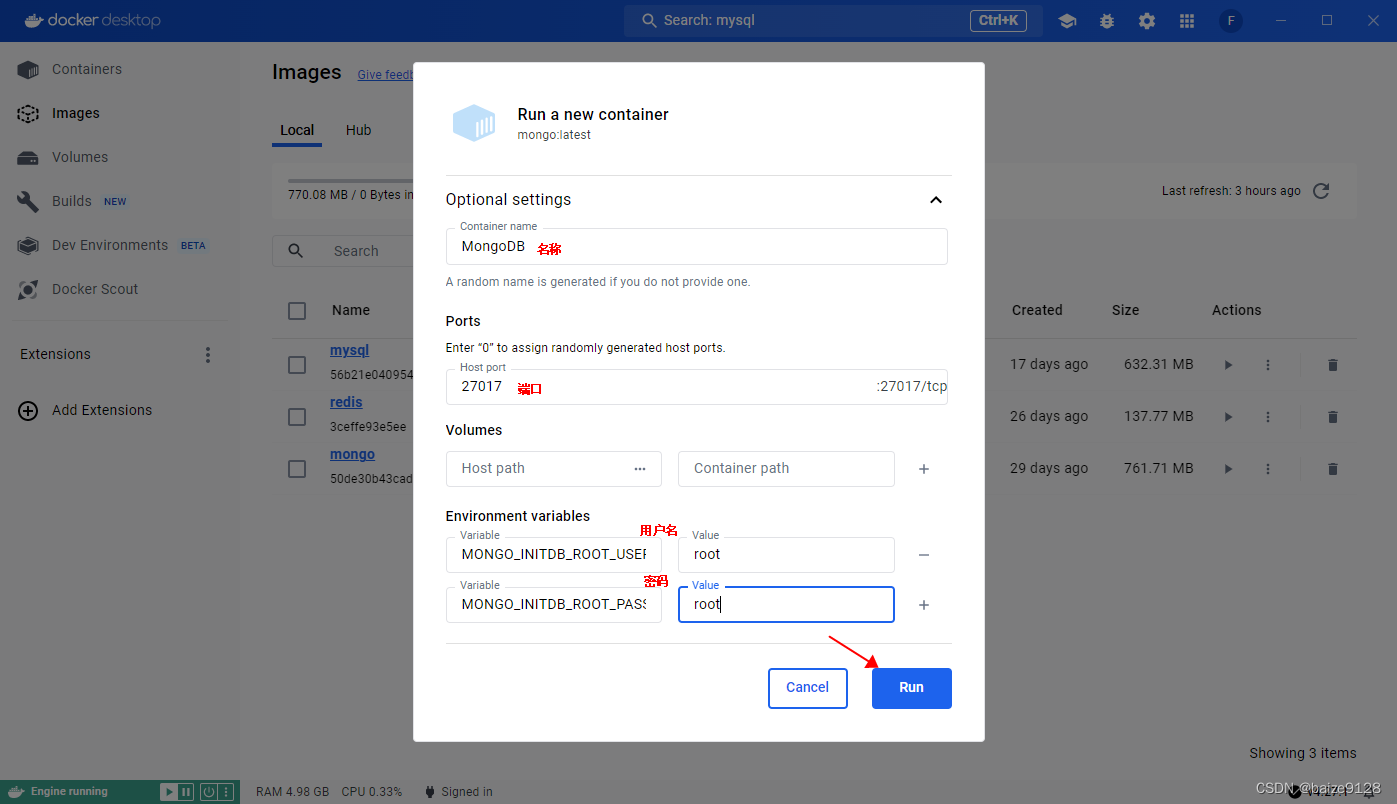Check the redis image checkbox
Viewport: 1397px width, 804px height.
coord(297,417)
